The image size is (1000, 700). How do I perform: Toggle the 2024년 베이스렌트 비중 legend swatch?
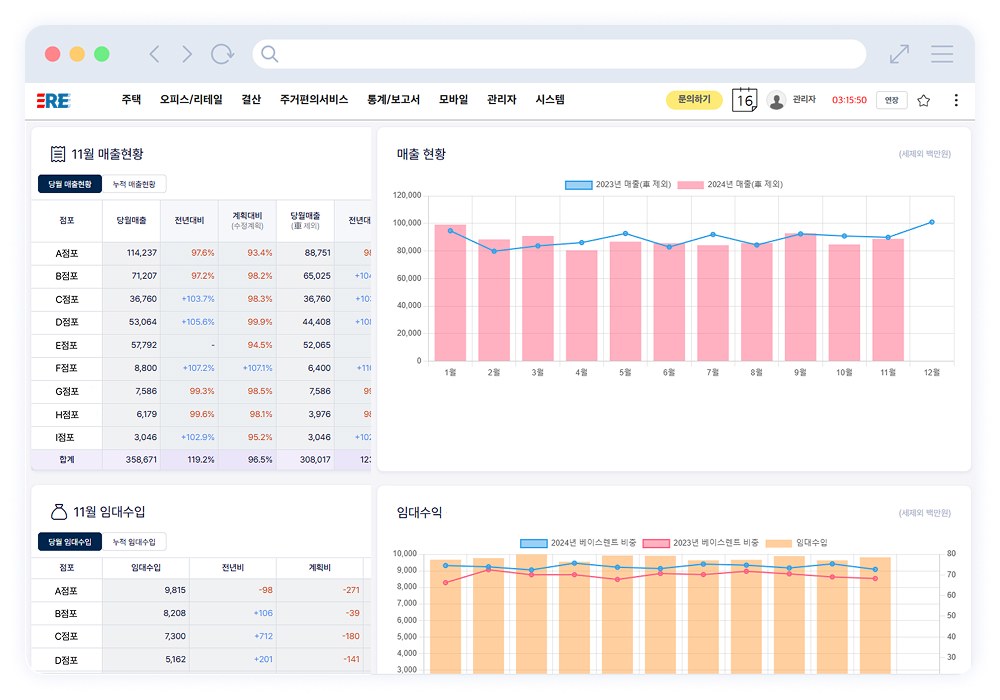(534, 543)
